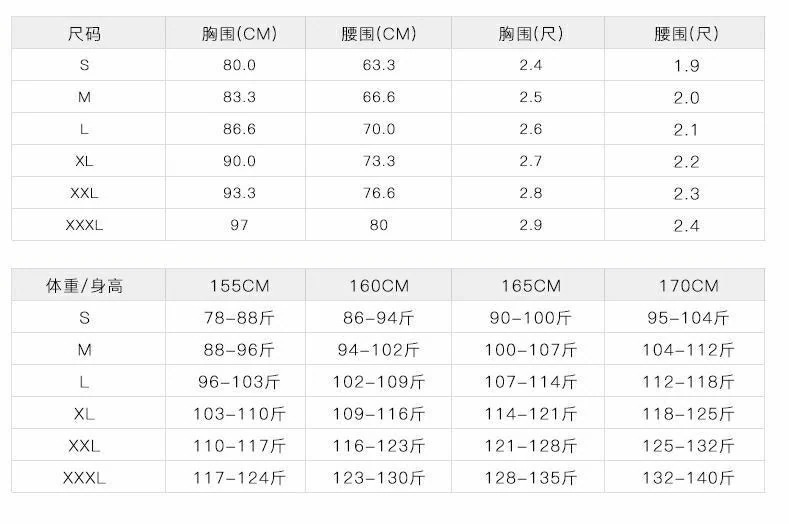
Task: Click the 86.6 bust value for size L
Action: point(239,129)
